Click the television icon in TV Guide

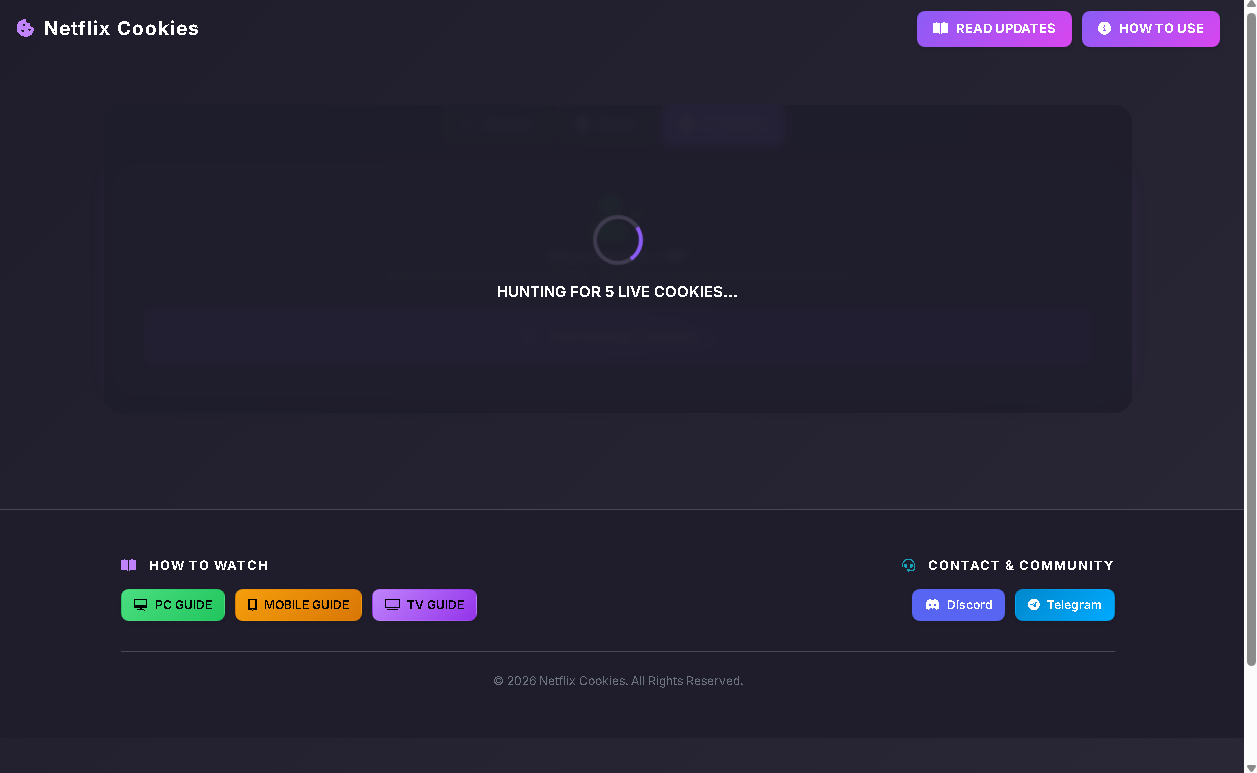tap(392, 605)
